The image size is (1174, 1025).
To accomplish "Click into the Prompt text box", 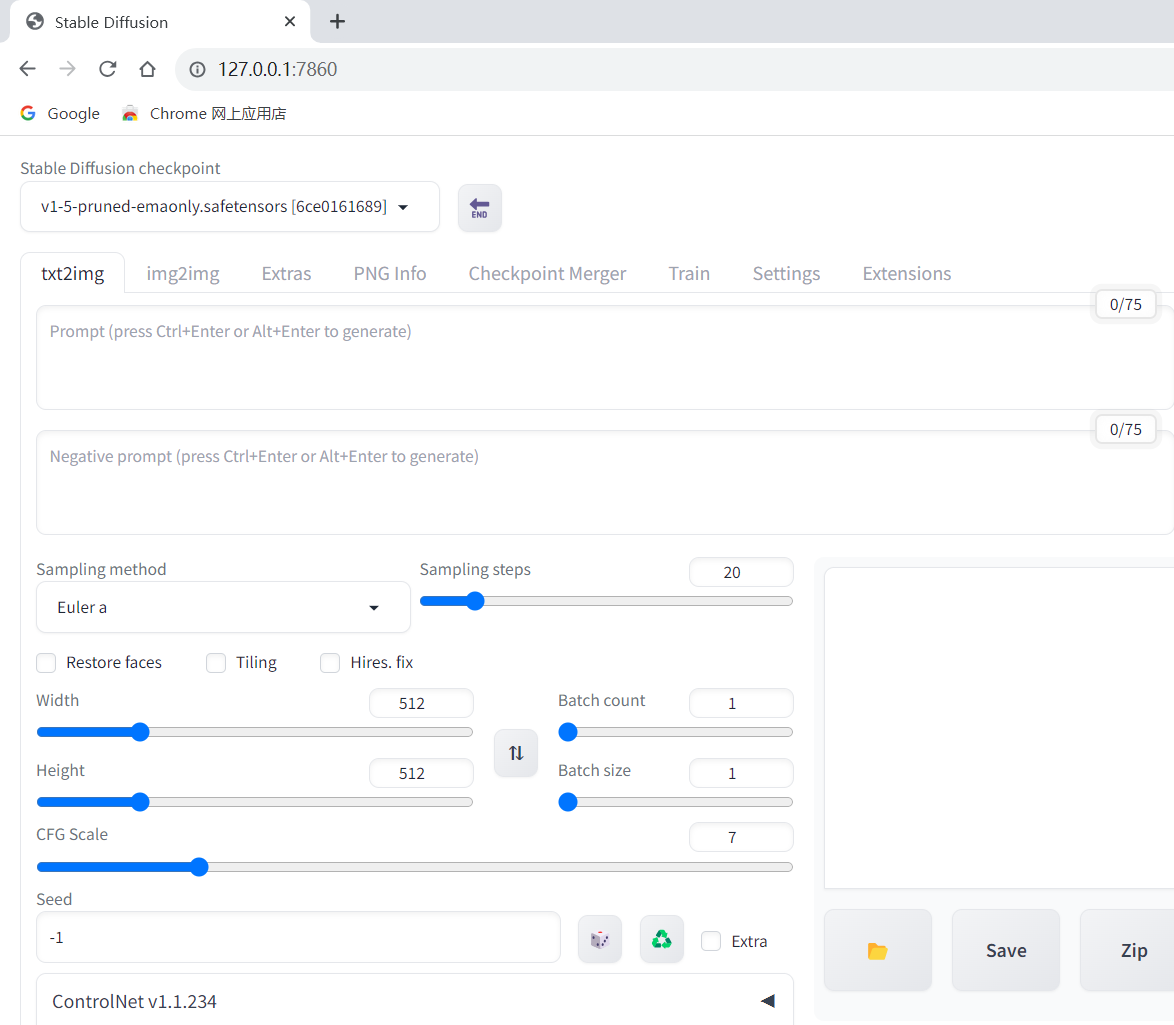I will [605, 357].
